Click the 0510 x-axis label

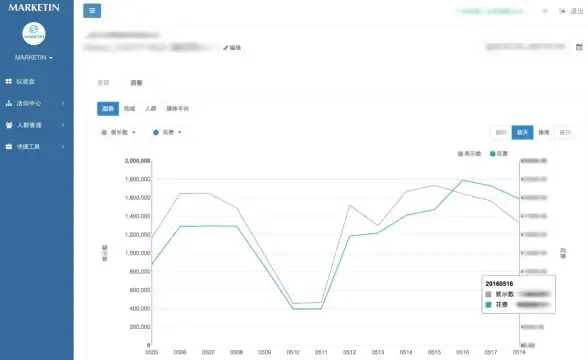tap(293, 352)
